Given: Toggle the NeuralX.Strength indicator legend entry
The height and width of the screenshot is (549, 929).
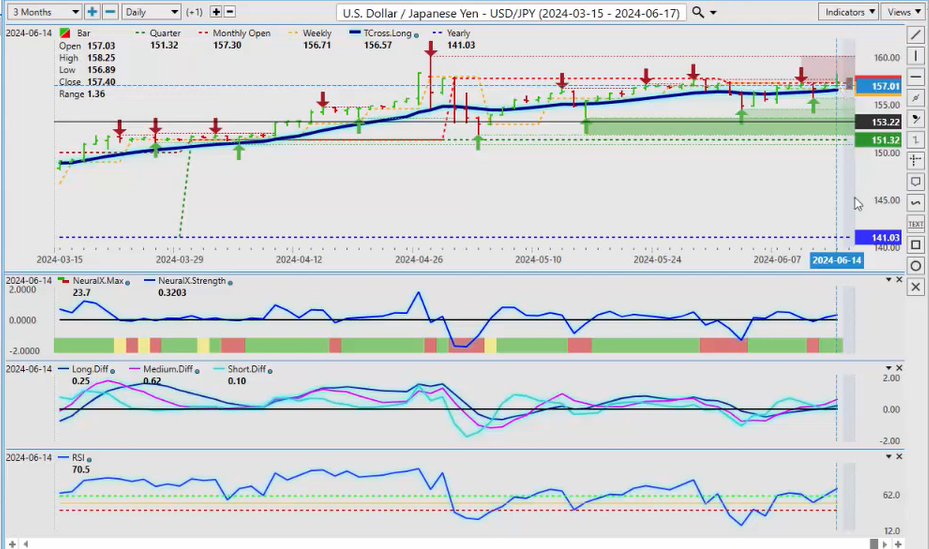Looking at the screenshot, I should pyautogui.click(x=186, y=281).
